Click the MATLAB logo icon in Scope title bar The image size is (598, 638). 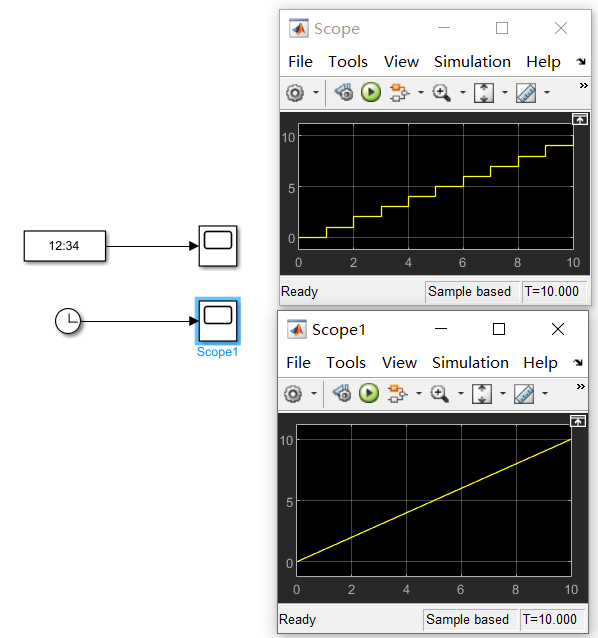[x=299, y=28]
